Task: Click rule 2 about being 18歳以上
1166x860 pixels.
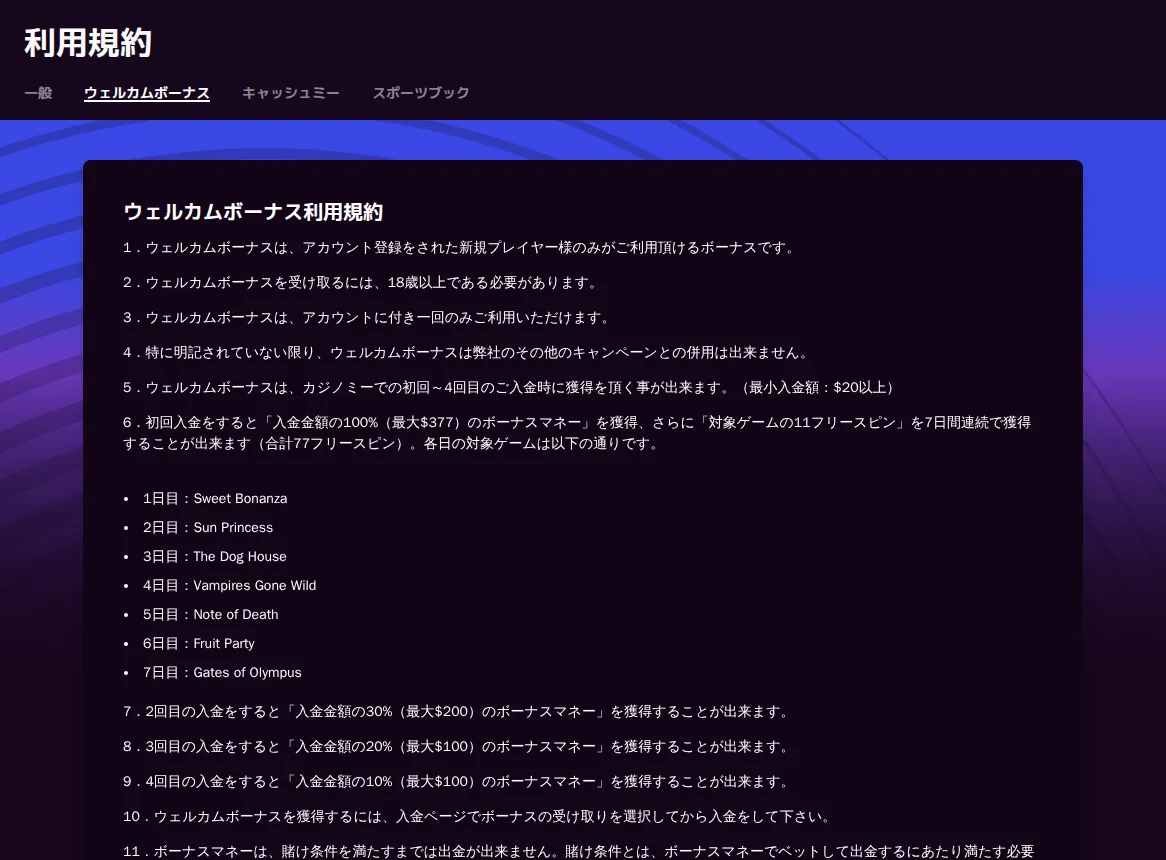Action: (361, 282)
